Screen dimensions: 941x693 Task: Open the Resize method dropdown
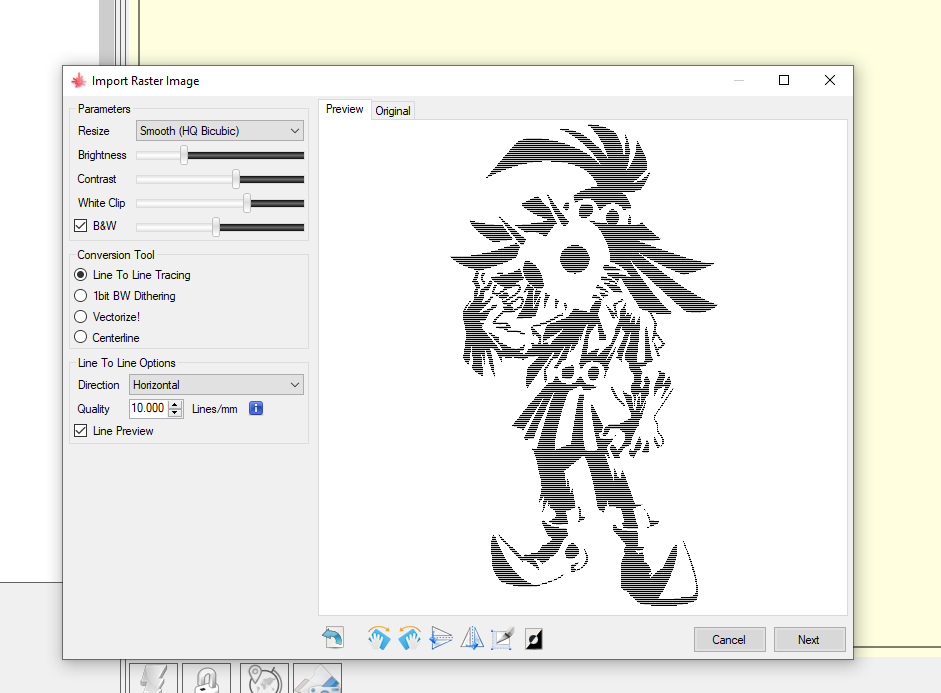pos(220,131)
